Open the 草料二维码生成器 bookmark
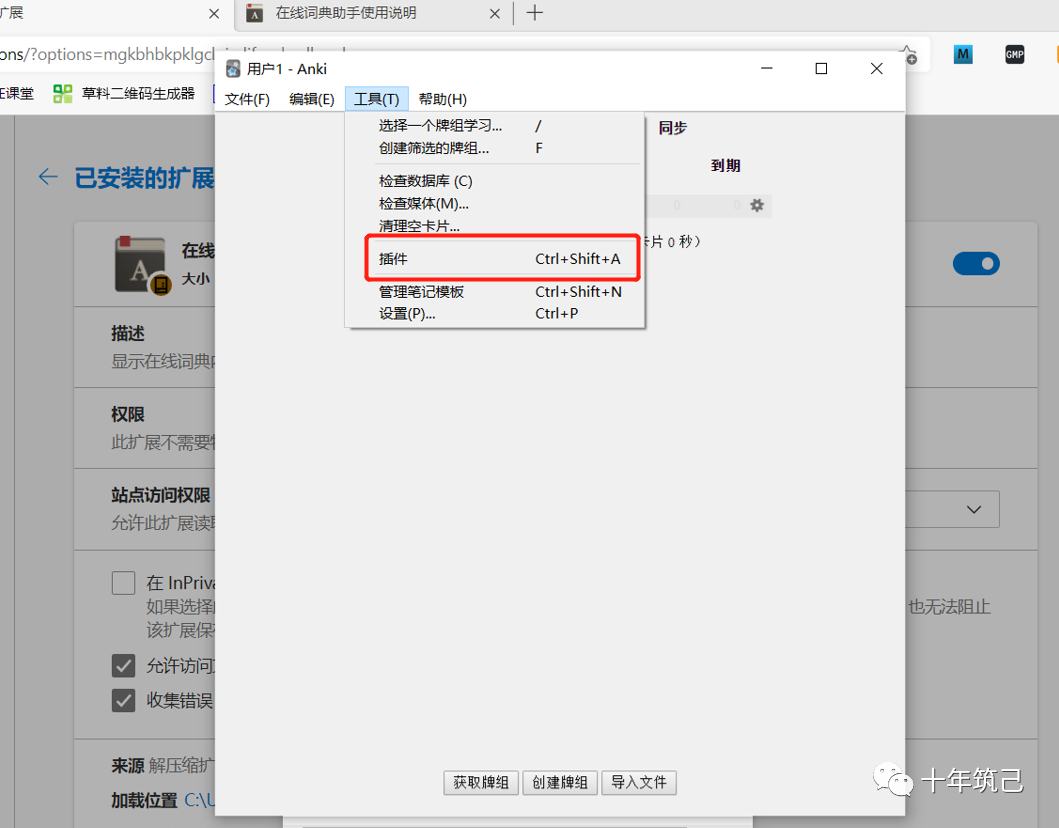The height and width of the screenshot is (828, 1059). coord(124,93)
